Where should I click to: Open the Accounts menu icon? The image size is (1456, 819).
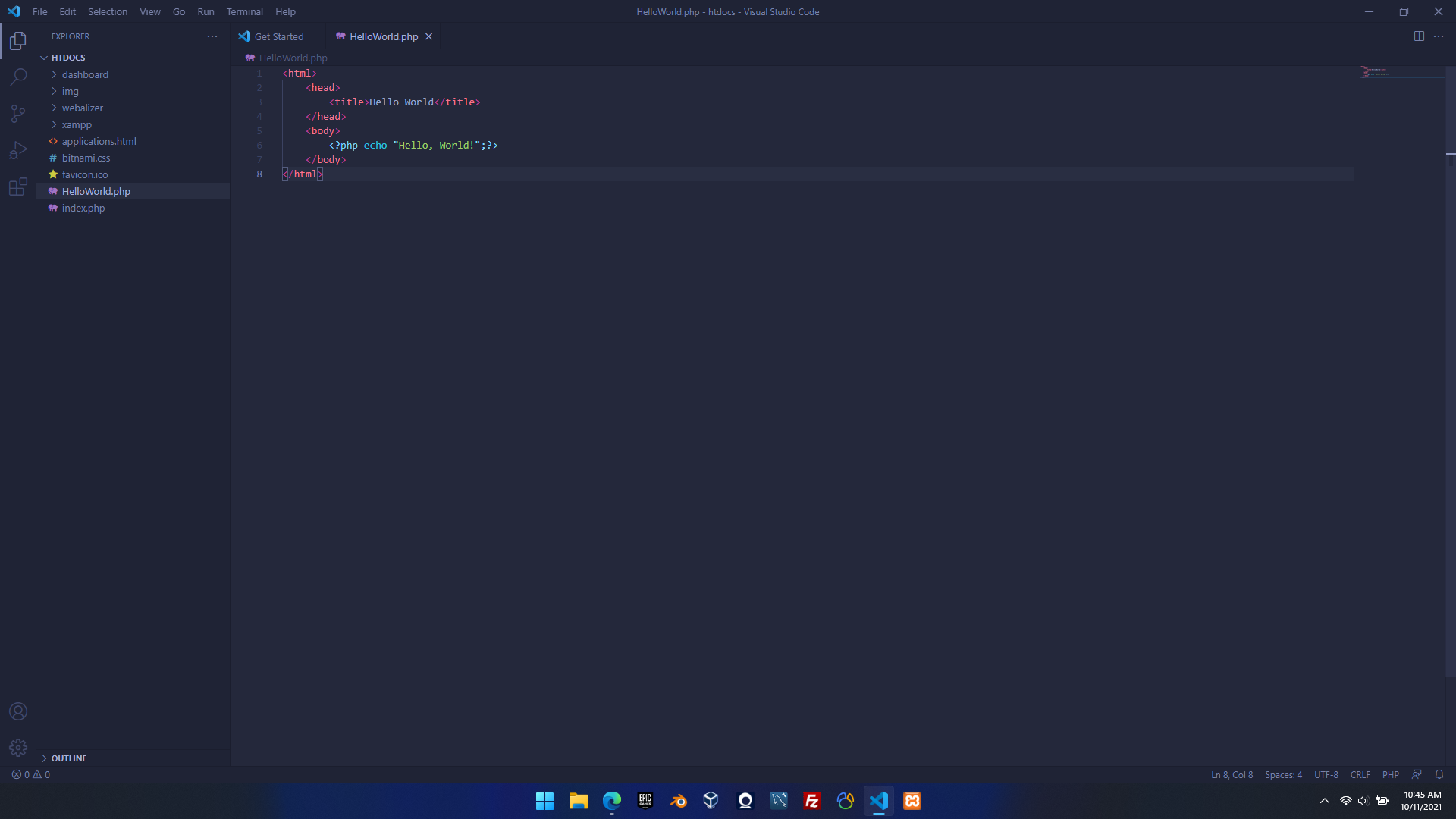click(x=18, y=711)
